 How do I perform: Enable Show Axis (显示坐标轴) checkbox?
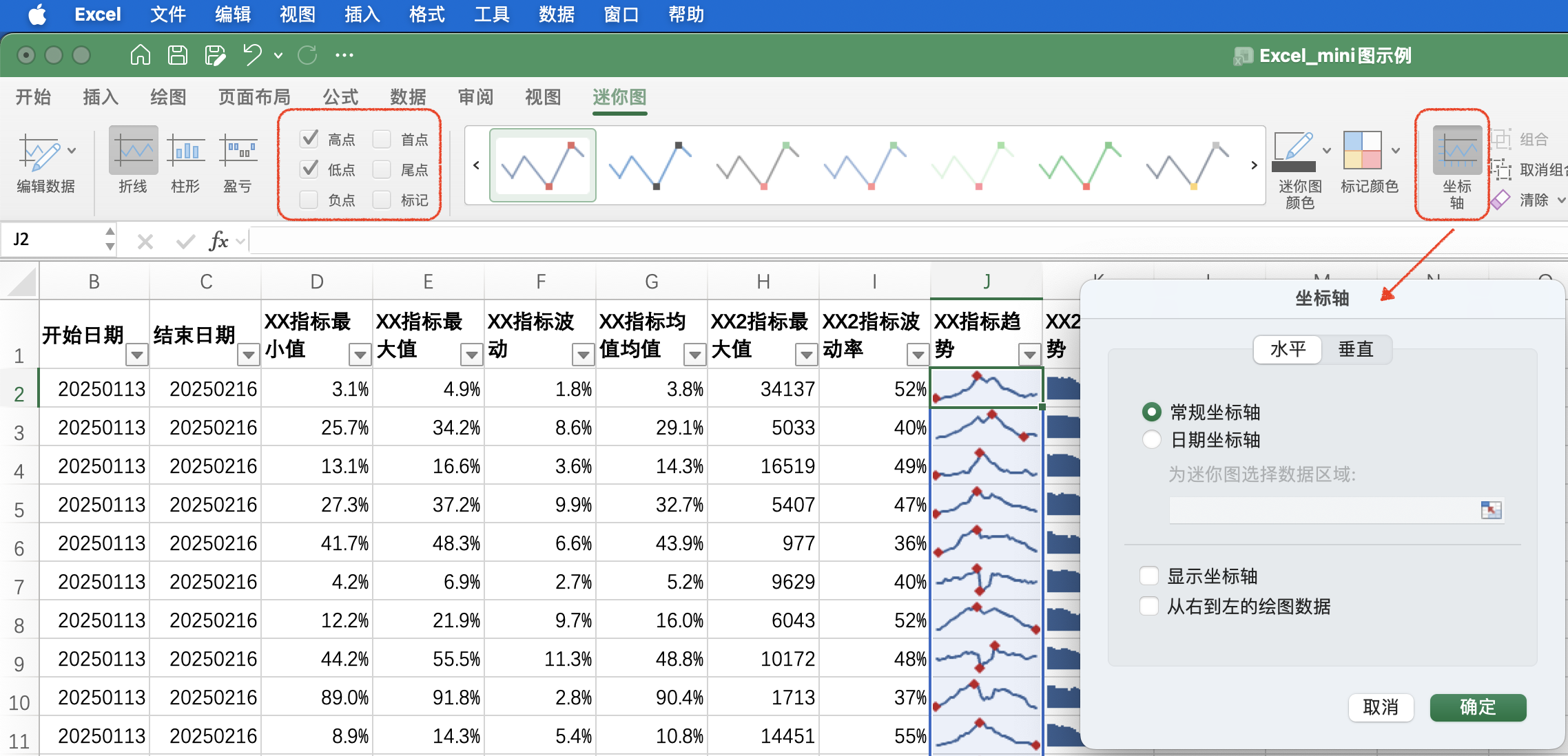coord(1149,576)
